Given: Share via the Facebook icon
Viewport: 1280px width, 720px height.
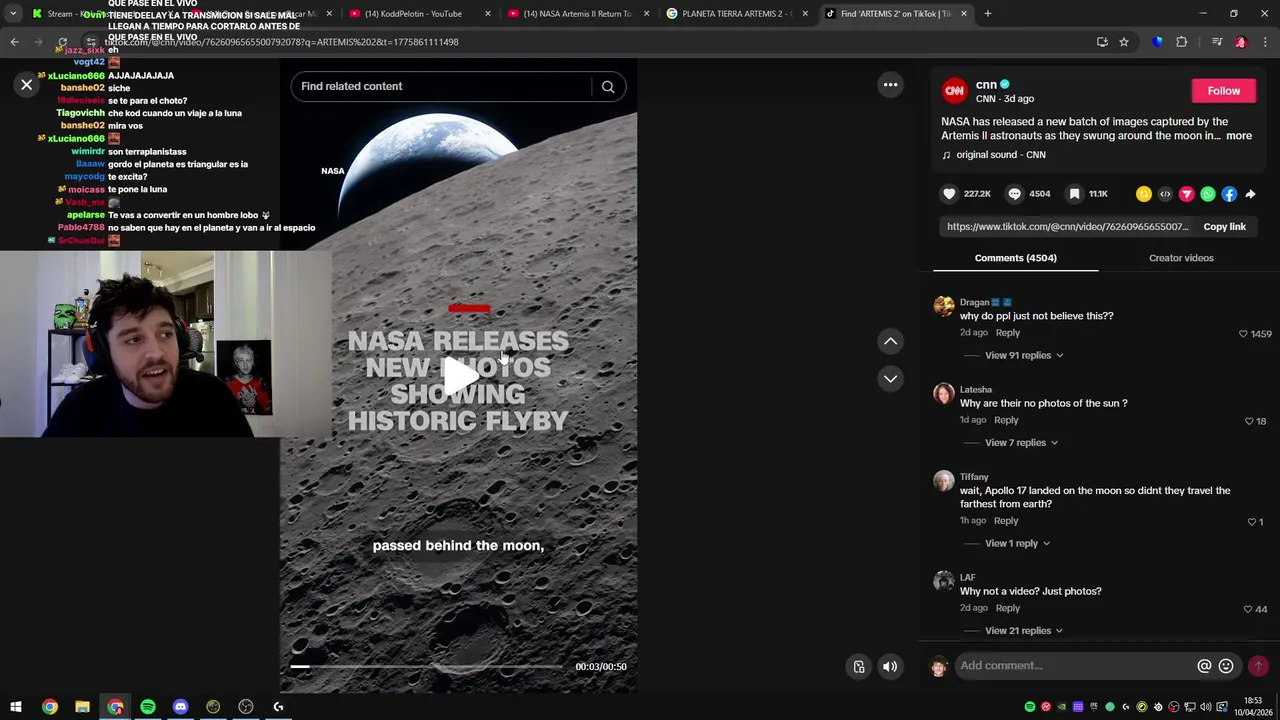Looking at the screenshot, I should (1229, 194).
